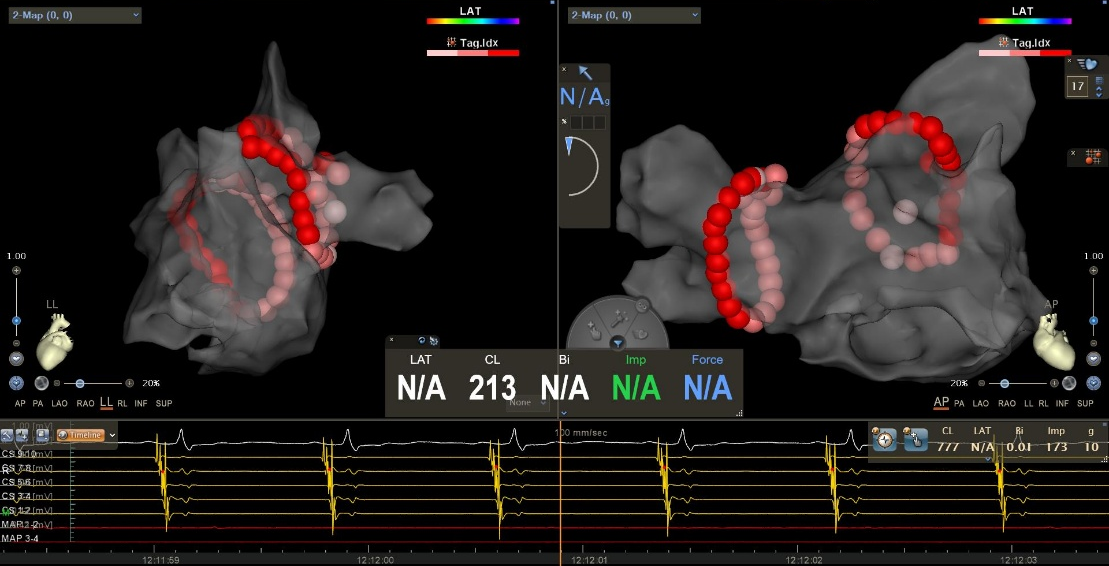Click the left view 20% transparency slider handle

[x=80, y=383]
